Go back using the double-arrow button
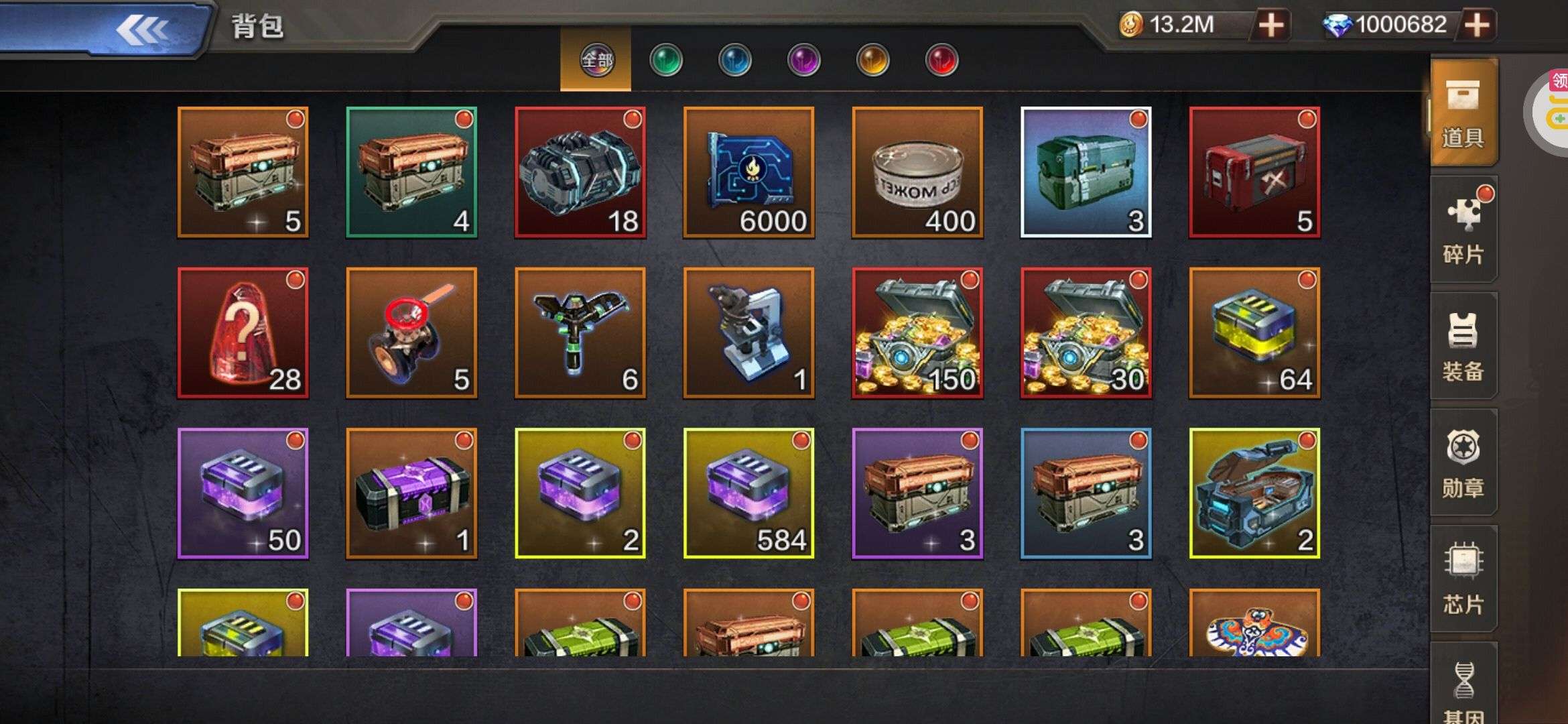 142,29
